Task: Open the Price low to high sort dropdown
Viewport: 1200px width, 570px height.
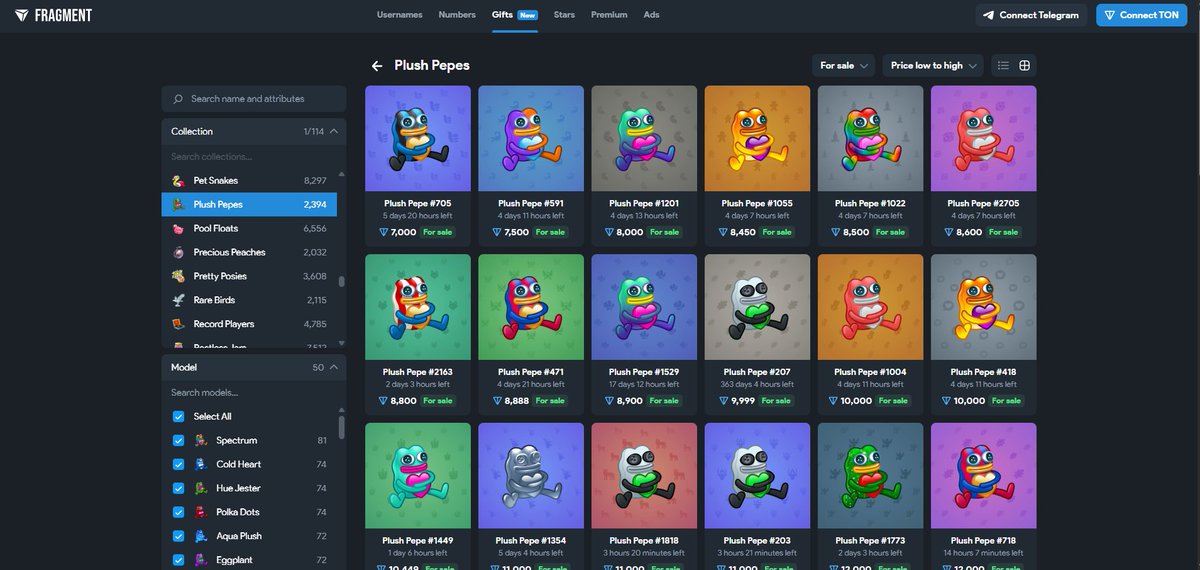Action: tap(933, 66)
